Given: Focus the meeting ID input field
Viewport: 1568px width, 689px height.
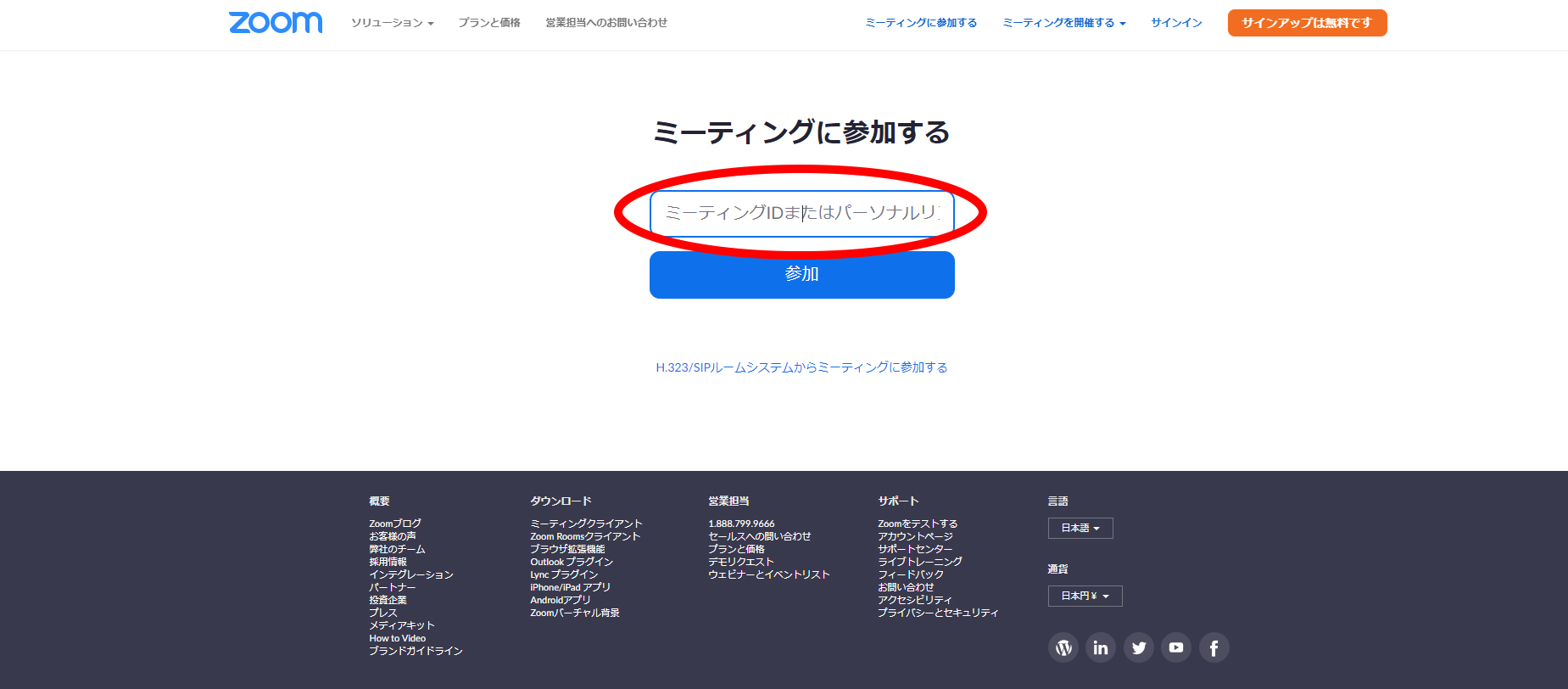Looking at the screenshot, I should click(x=802, y=213).
